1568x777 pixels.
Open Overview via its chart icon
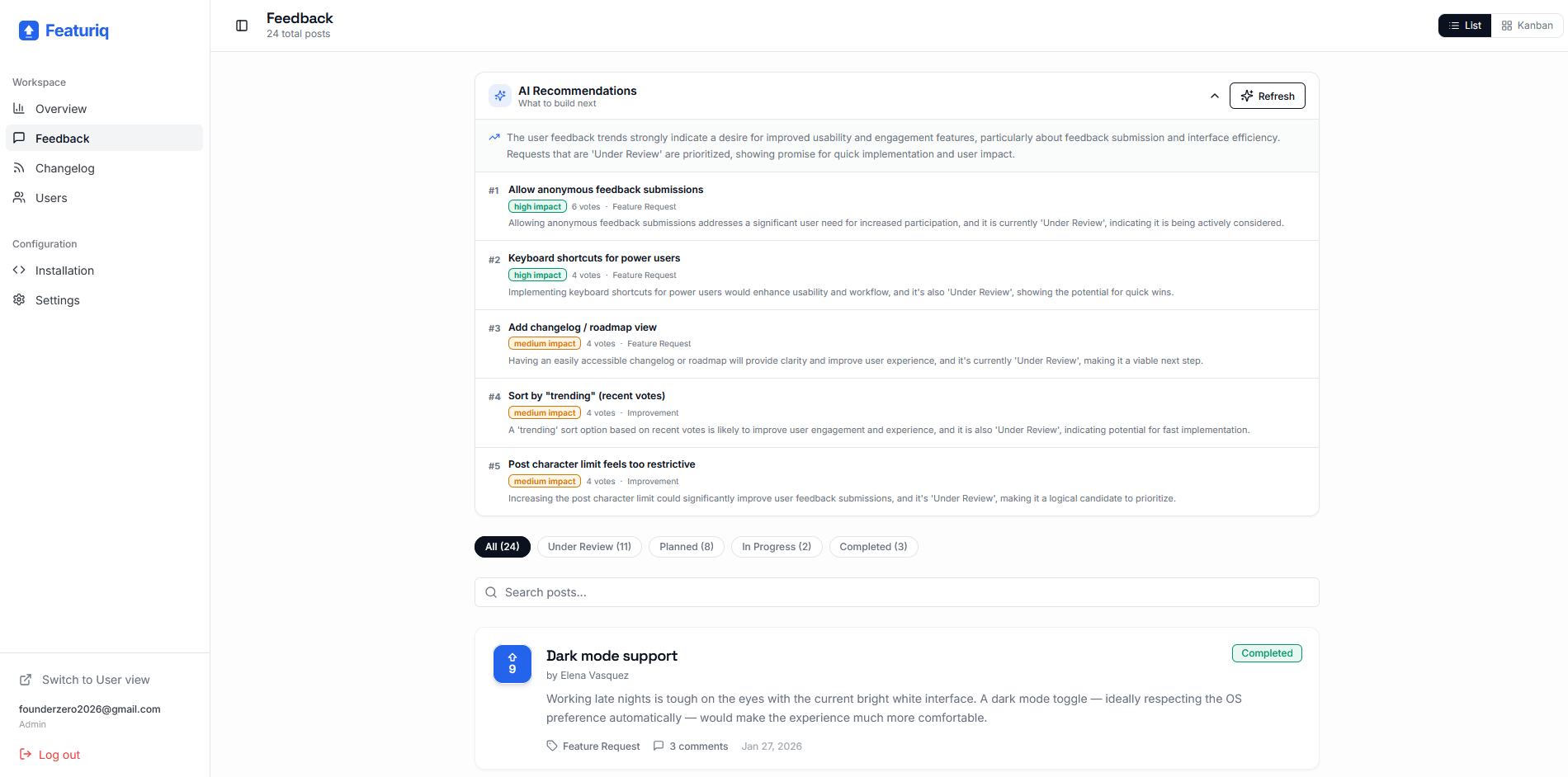[19, 109]
